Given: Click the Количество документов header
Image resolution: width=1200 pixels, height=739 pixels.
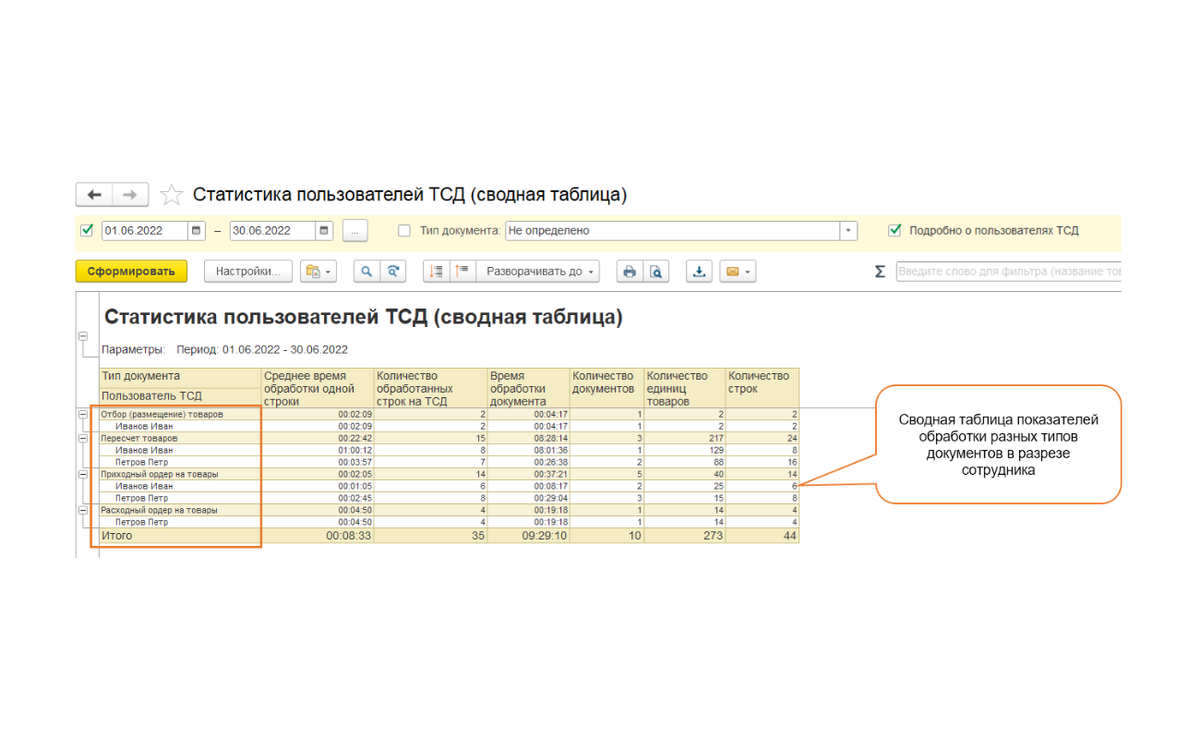Looking at the screenshot, I should pyautogui.click(x=607, y=388).
